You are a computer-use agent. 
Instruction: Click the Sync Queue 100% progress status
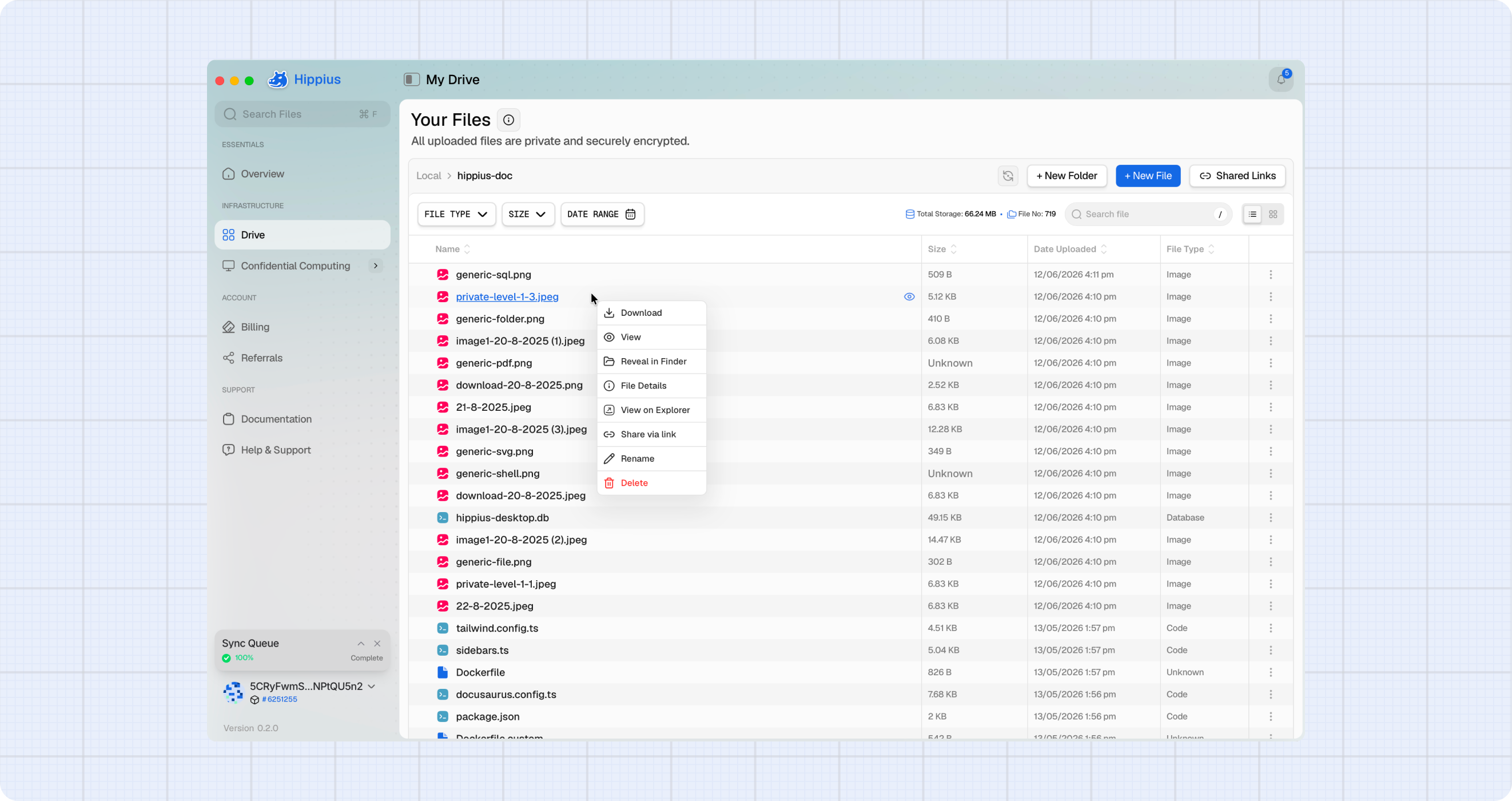pyautogui.click(x=238, y=658)
